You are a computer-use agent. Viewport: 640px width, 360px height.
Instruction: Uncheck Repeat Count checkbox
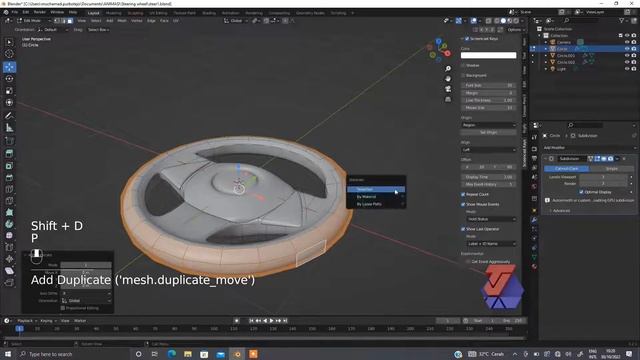click(463, 194)
